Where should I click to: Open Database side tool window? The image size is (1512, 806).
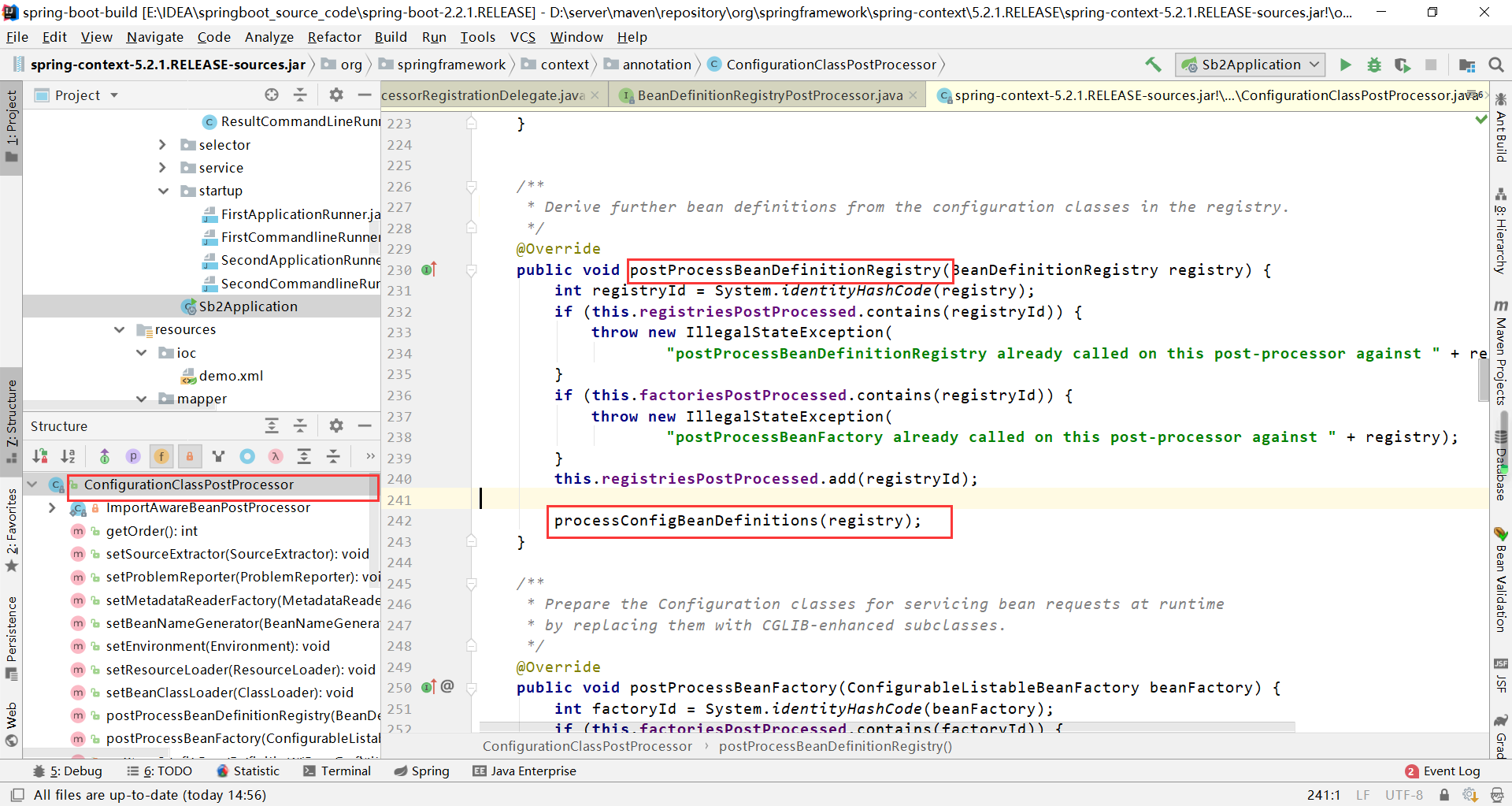click(x=1501, y=466)
